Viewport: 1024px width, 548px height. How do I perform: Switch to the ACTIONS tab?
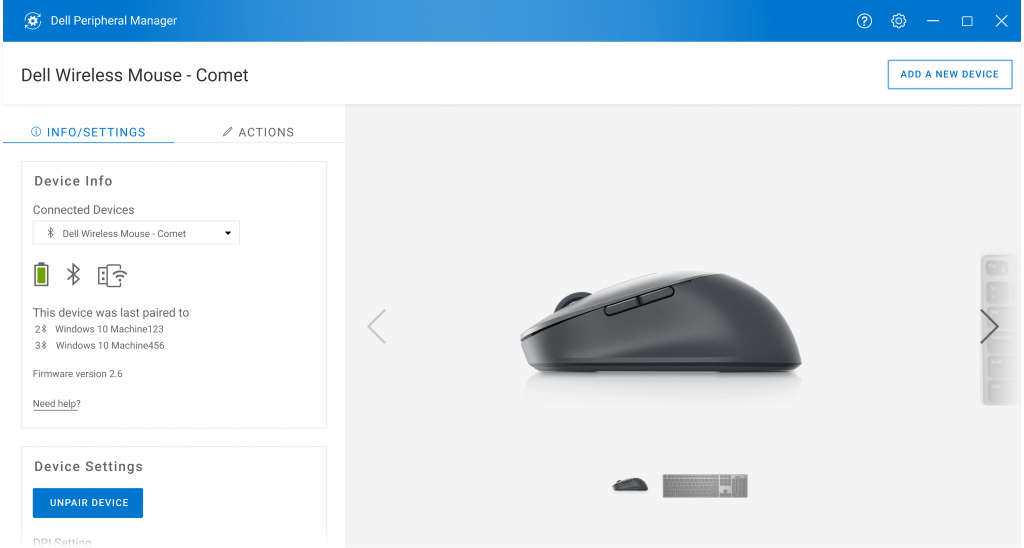[259, 132]
